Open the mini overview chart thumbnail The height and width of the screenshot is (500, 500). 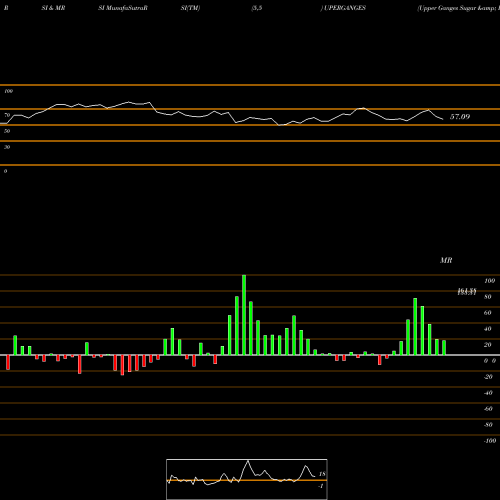(x=247, y=479)
